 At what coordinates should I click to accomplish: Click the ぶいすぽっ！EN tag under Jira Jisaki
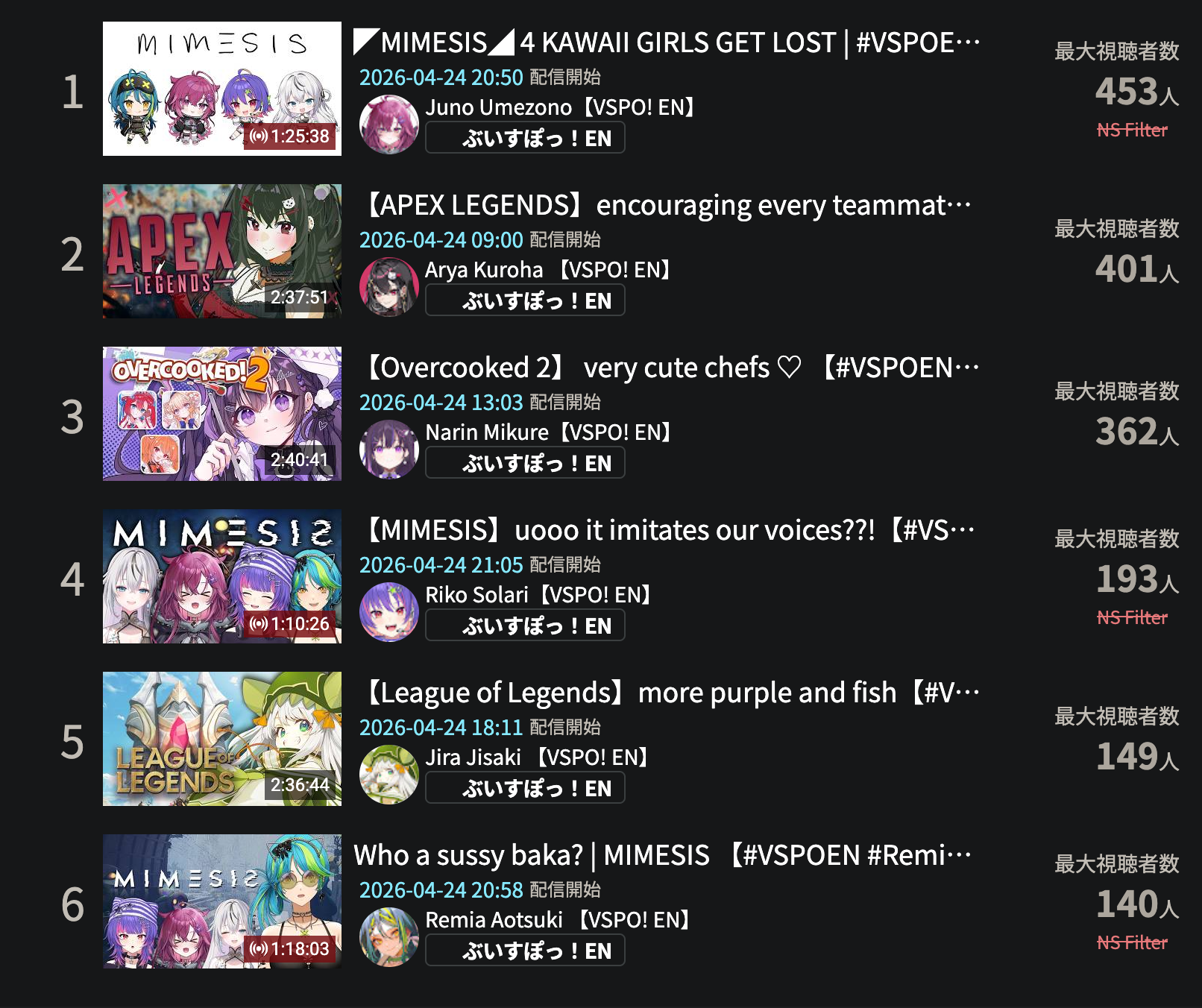pos(525,788)
